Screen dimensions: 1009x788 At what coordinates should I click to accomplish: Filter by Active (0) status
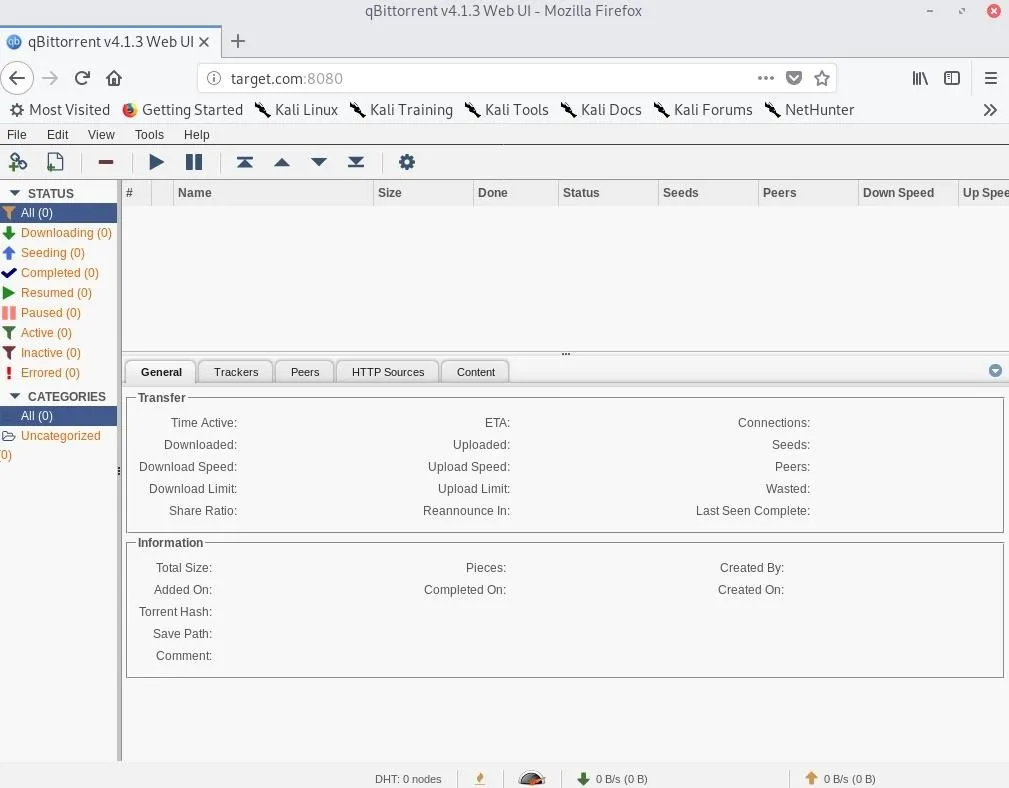point(59,333)
